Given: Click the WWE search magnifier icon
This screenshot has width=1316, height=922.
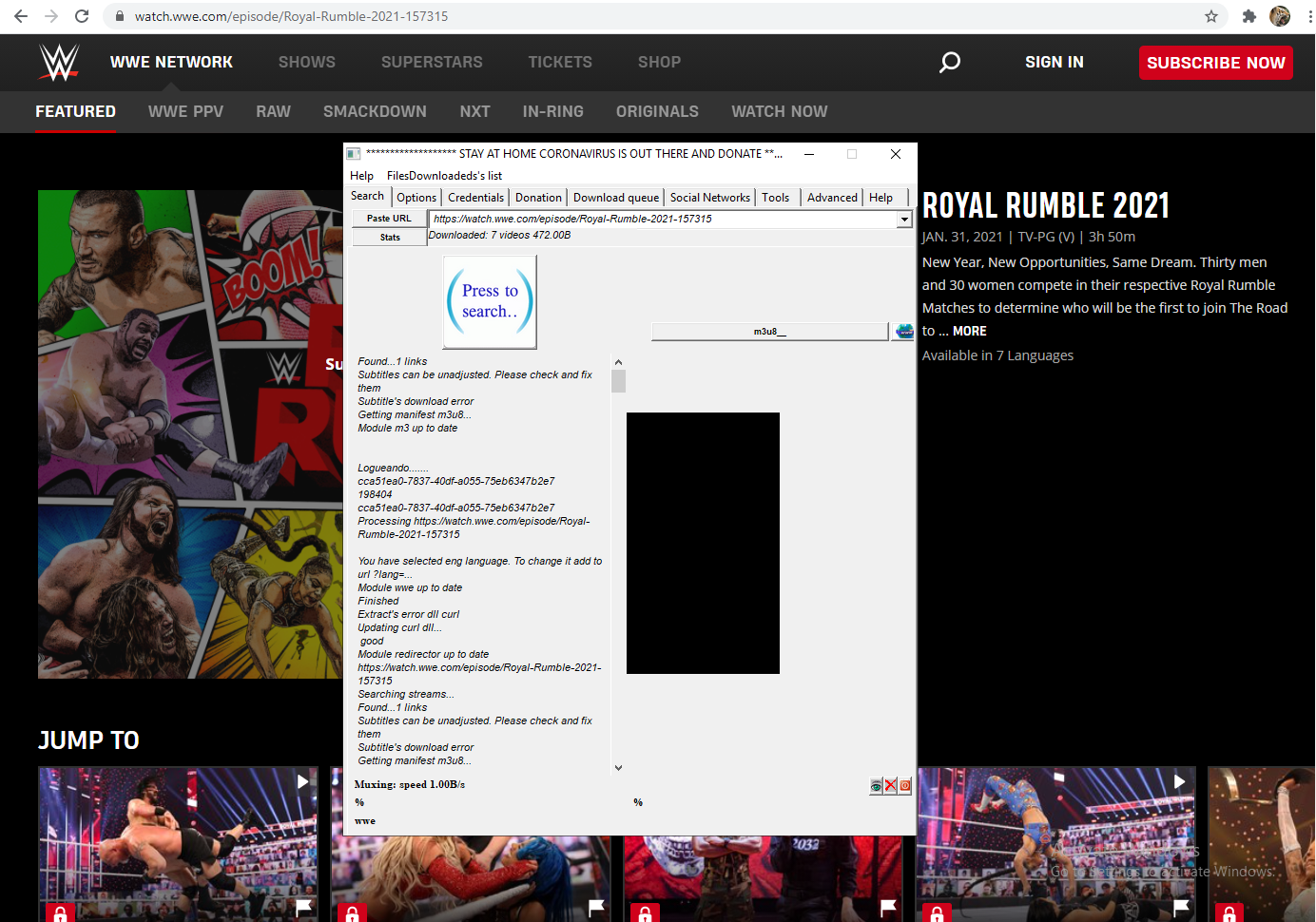Looking at the screenshot, I should pos(949,63).
